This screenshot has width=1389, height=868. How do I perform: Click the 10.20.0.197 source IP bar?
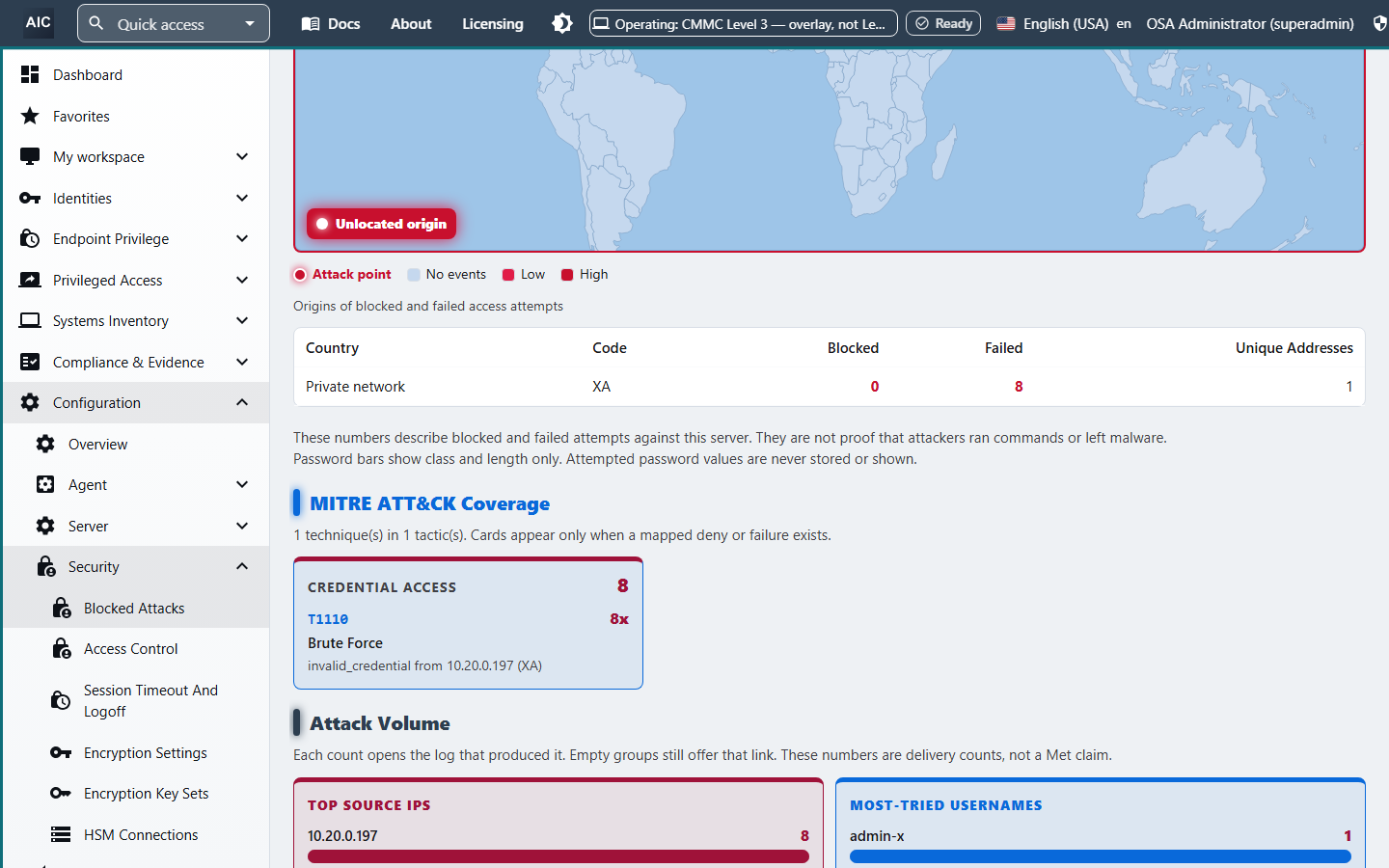558,856
